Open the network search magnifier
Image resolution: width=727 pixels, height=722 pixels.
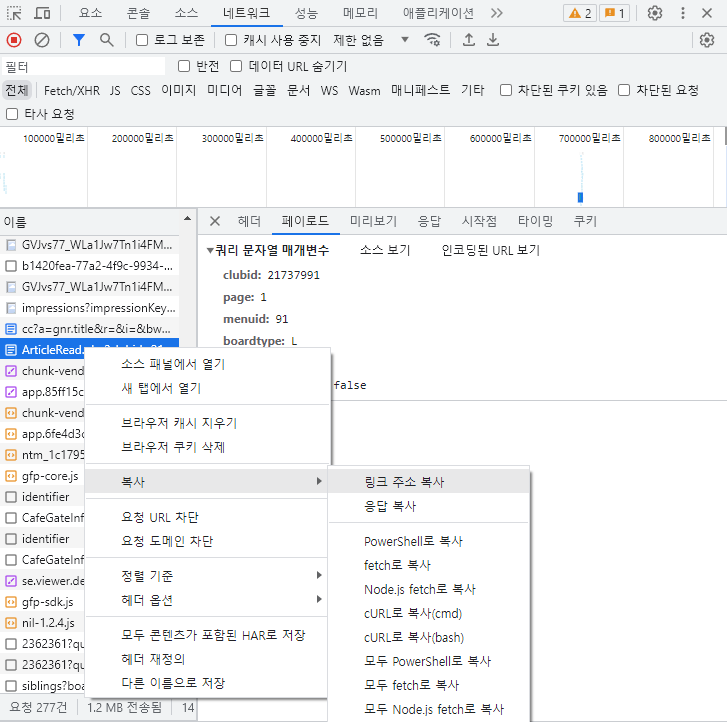[107, 40]
